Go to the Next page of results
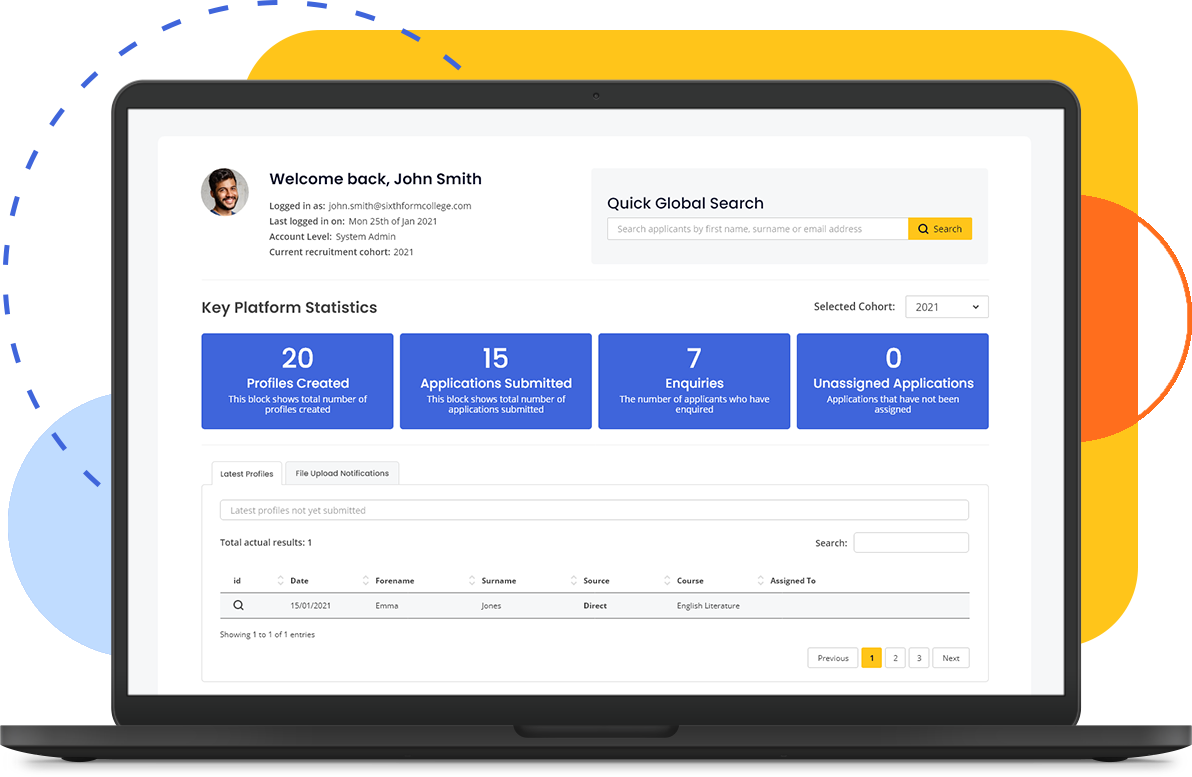Screen dimensions: 1192x777 tap(950, 658)
